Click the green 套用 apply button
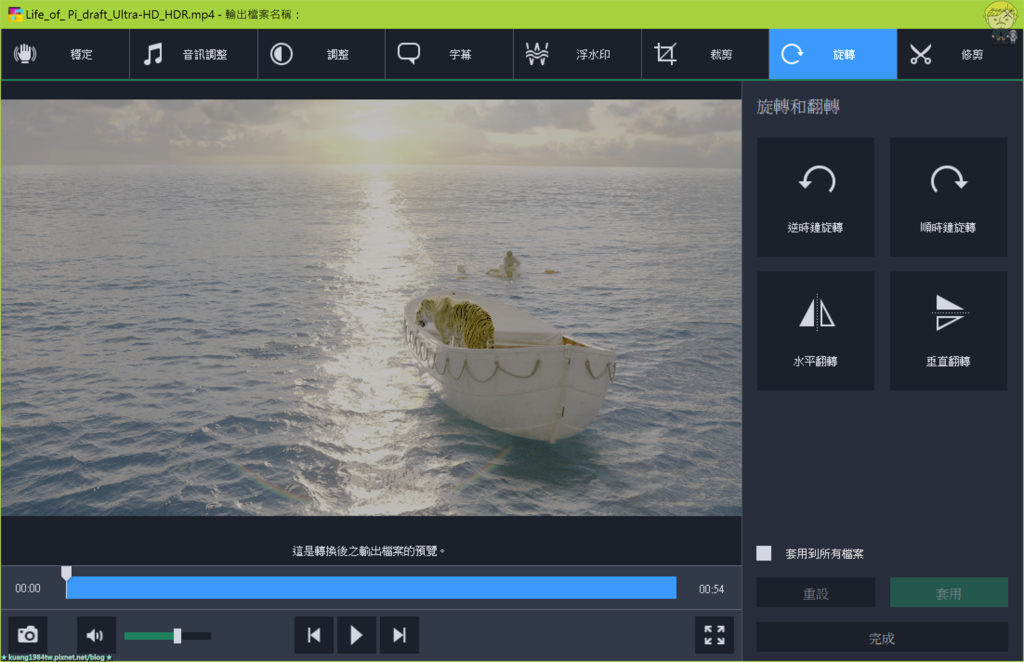1024x662 pixels. (949, 593)
